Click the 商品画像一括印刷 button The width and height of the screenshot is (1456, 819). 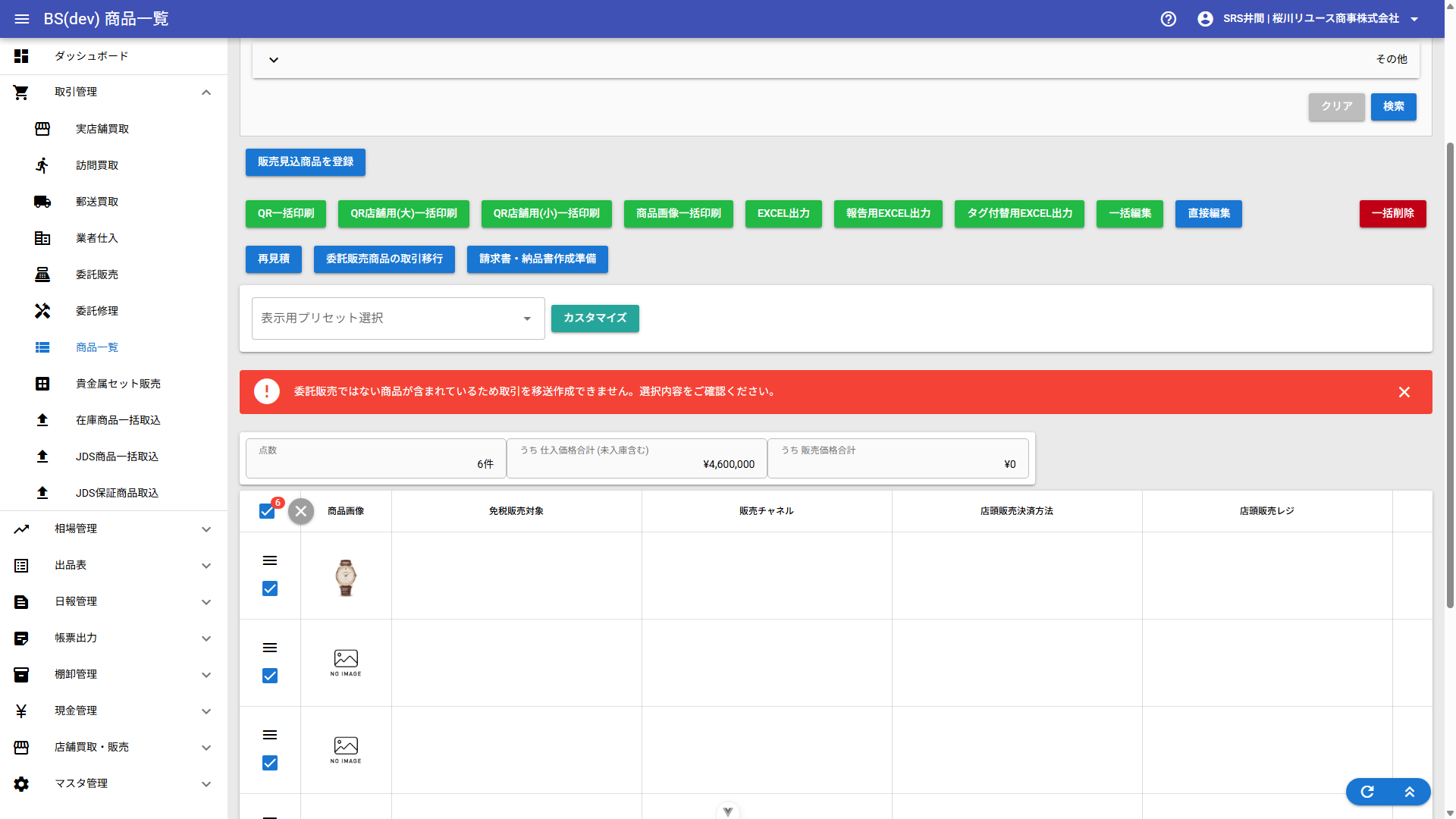(x=679, y=214)
